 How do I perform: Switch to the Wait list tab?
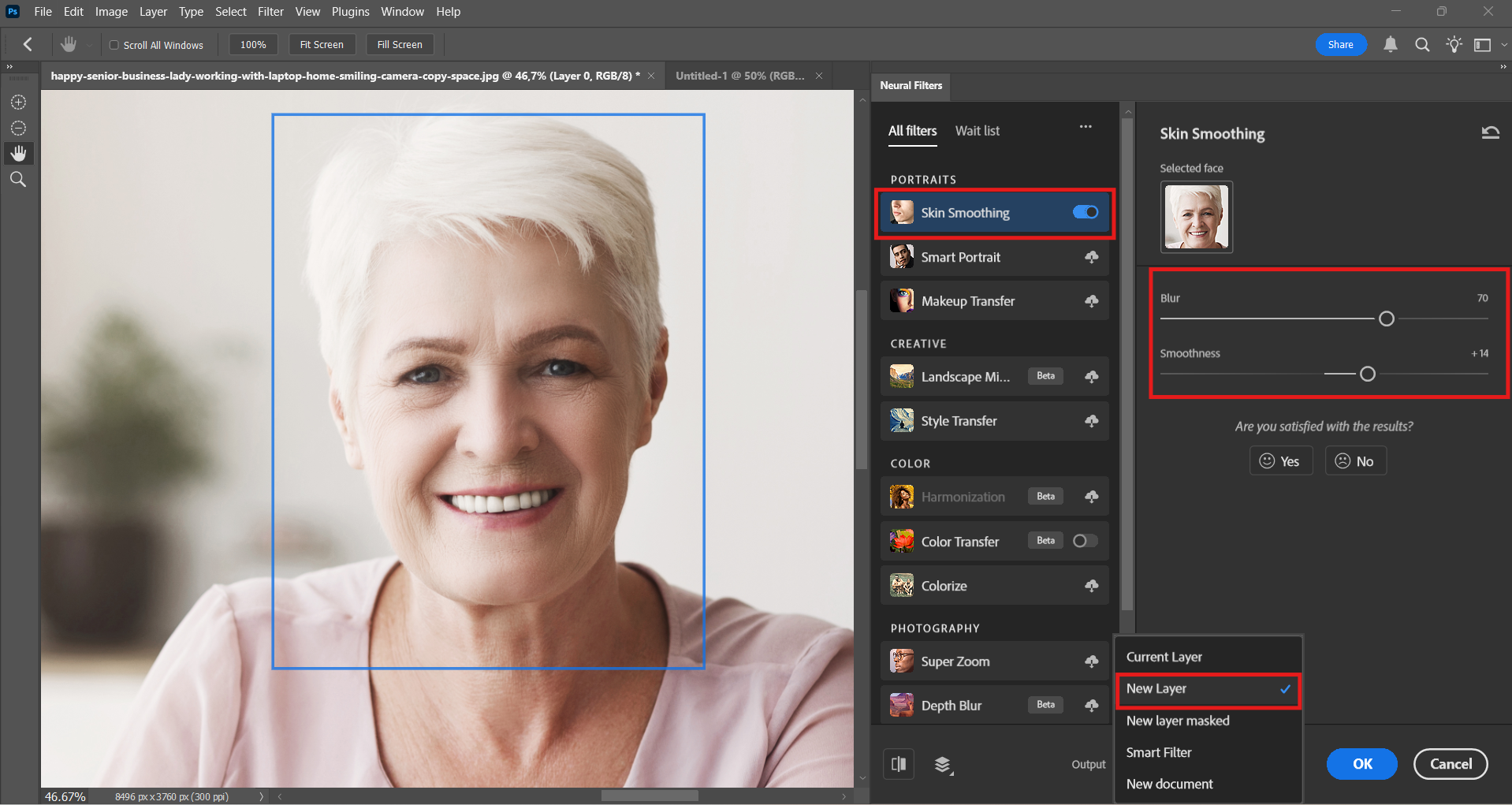pos(977,131)
